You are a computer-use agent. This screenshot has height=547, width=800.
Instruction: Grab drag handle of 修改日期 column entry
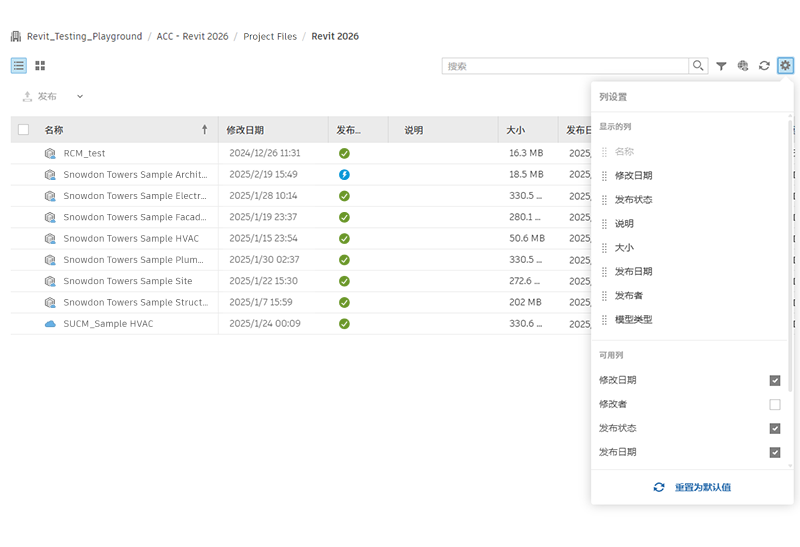pyautogui.click(x=604, y=176)
